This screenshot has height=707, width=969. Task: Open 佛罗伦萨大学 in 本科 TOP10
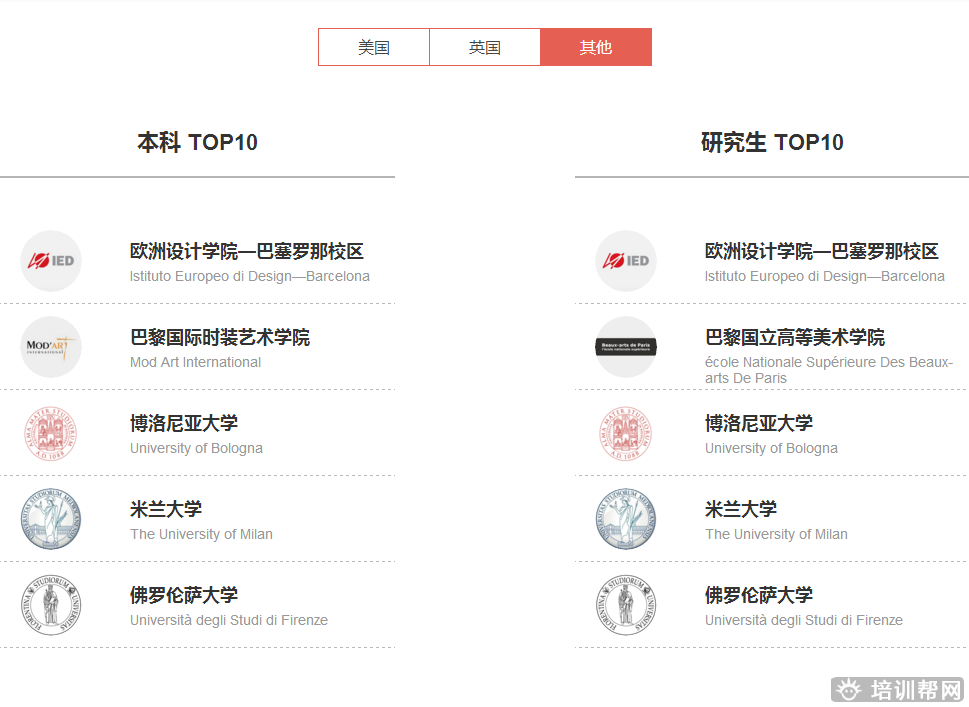[184, 595]
